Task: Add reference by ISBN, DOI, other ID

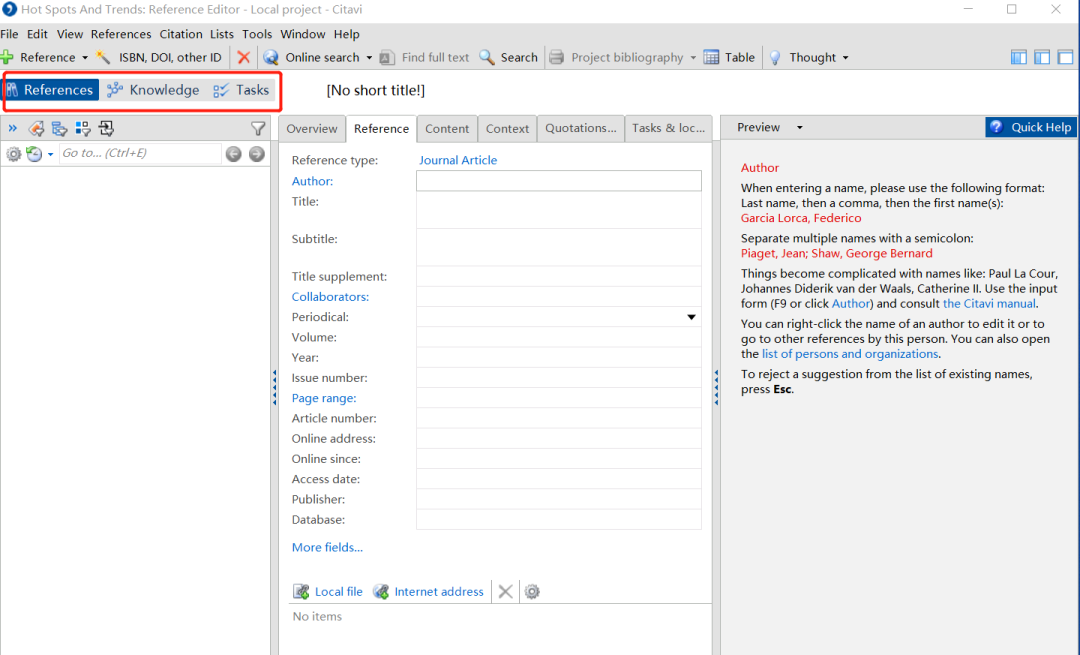Action: tap(160, 57)
